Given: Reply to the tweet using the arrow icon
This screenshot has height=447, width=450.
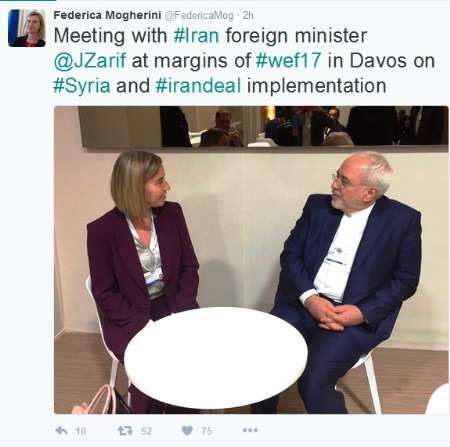Looking at the screenshot, I should point(61,431).
